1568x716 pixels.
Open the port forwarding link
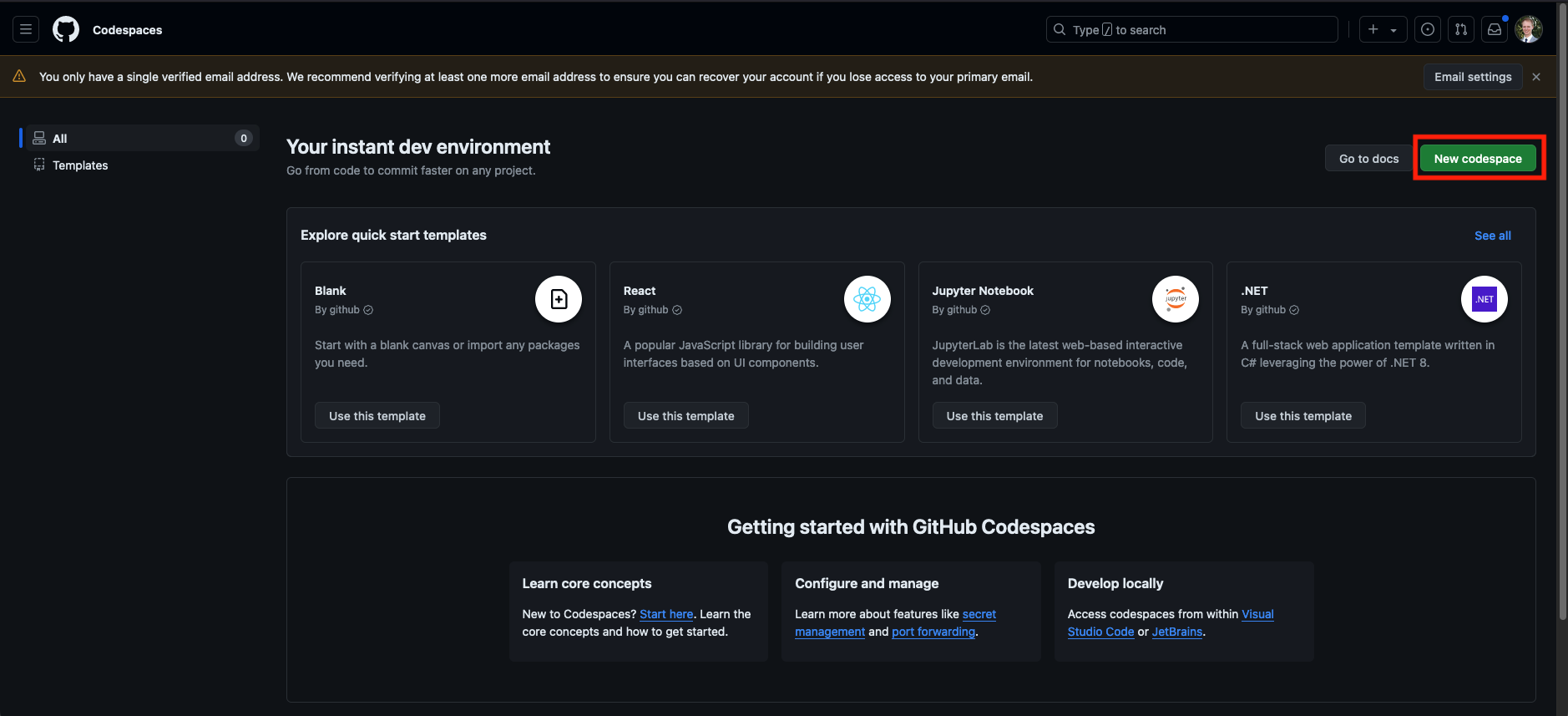pos(933,632)
